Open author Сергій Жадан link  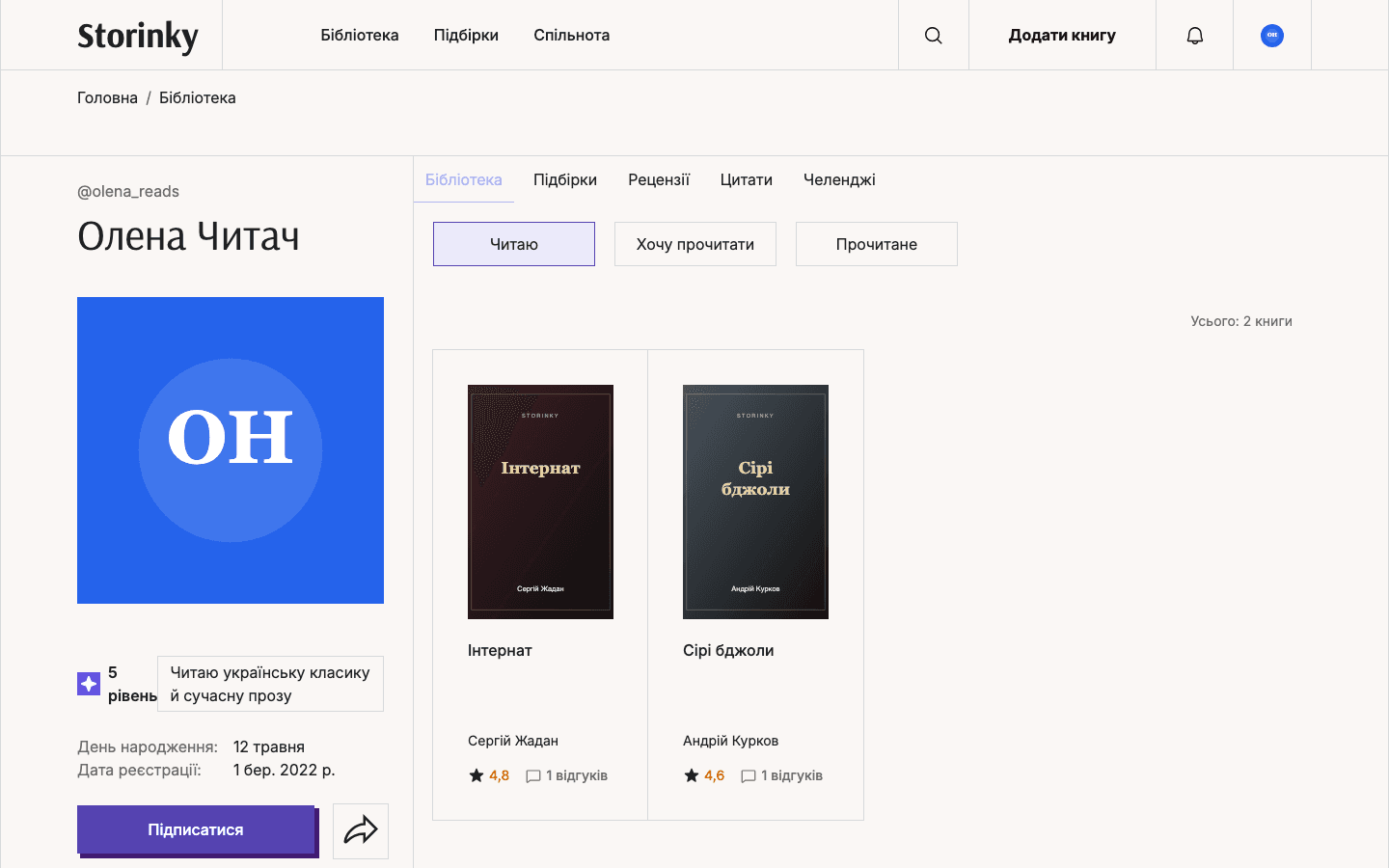(513, 741)
